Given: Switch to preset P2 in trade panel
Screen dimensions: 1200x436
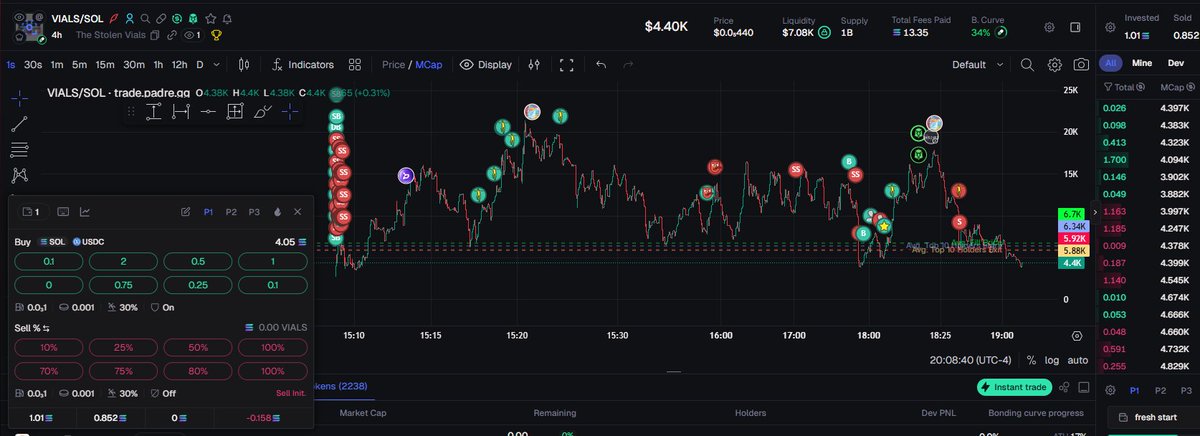Looking at the screenshot, I should pyautogui.click(x=231, y=212).
